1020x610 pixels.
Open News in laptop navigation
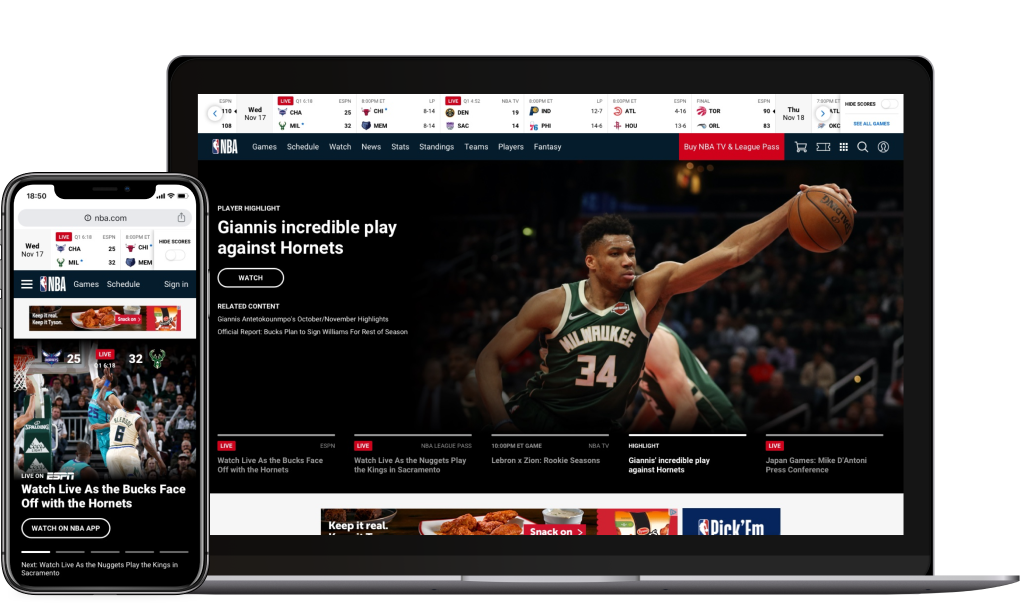click(x=371, y=147)
